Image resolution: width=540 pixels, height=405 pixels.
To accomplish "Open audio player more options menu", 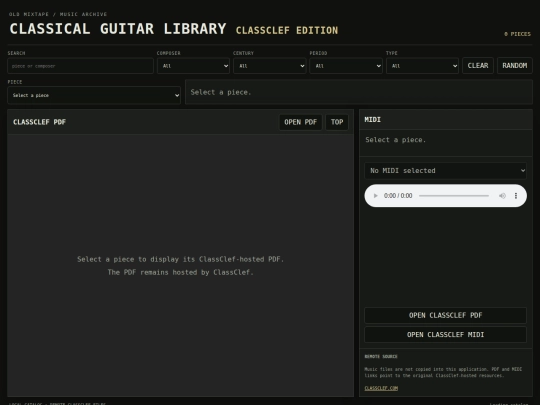I will (516, 196).
